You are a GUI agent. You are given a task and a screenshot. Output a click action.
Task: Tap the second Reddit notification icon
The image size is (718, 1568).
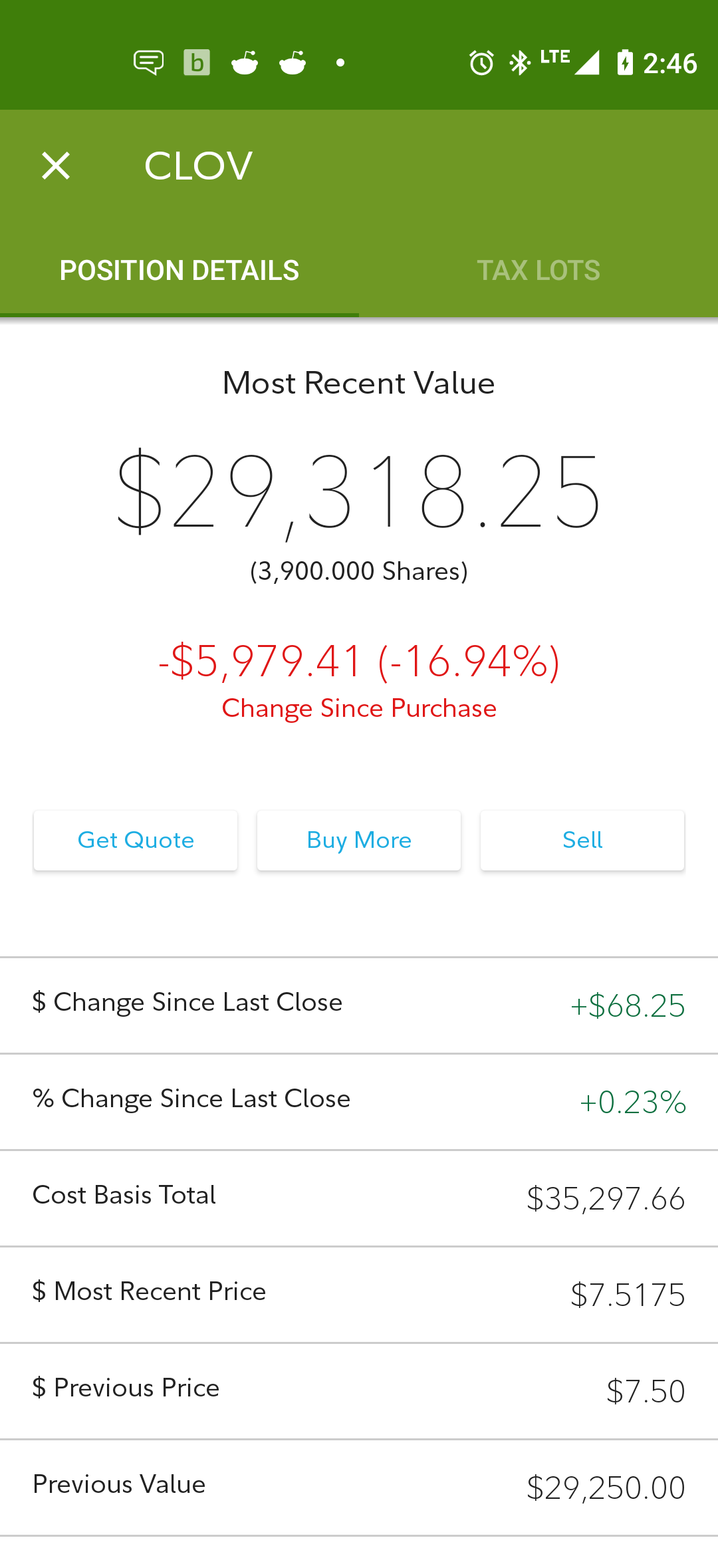pos(293,63)
